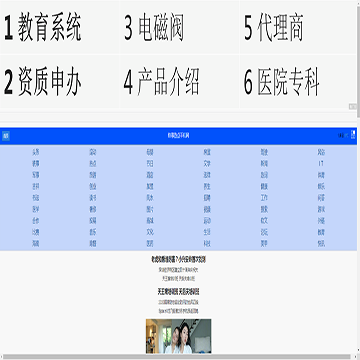The width and height of the screenshot is (360, 360).
Task: Open the '工作' category link
Action: (x=264, y=198)
